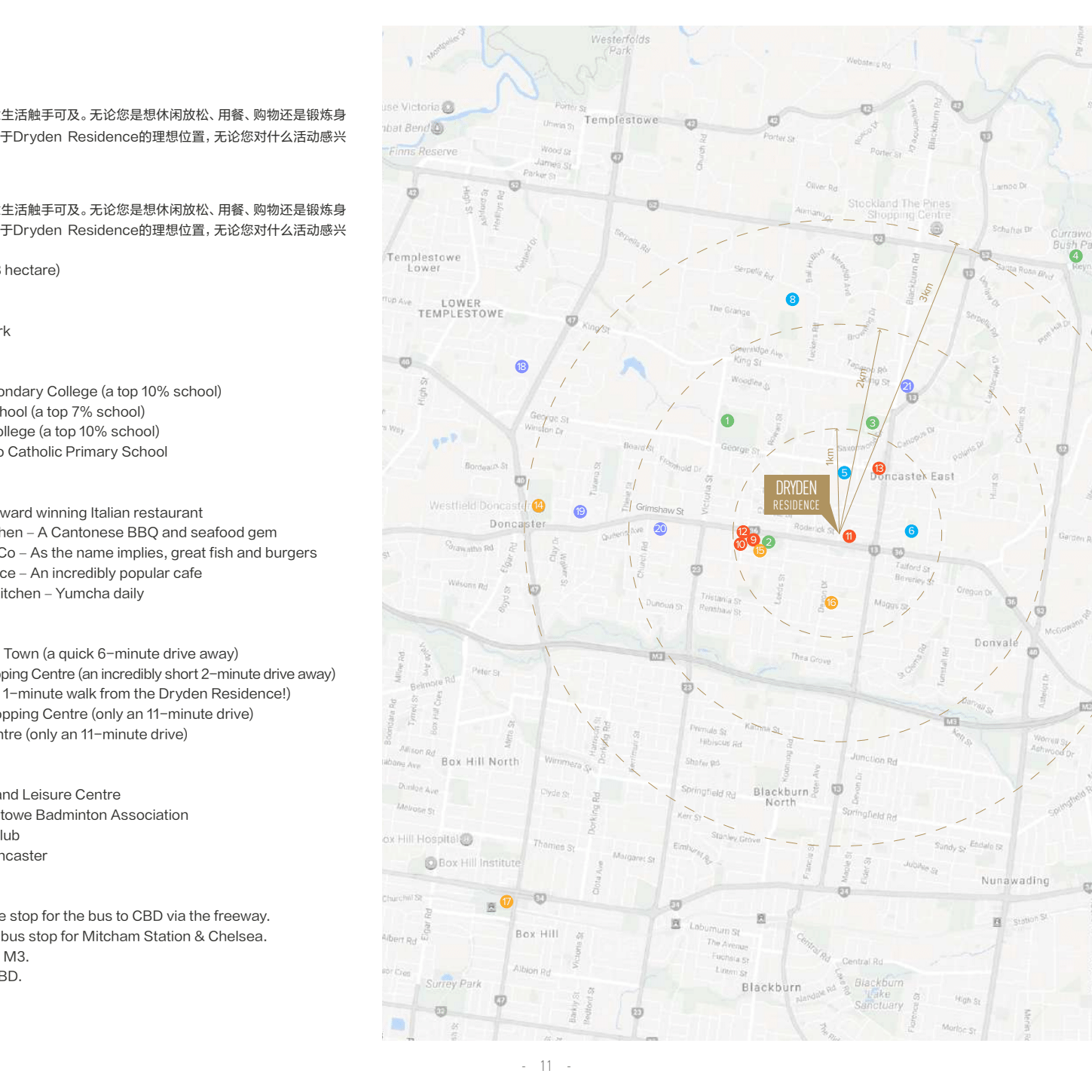Screen dimensions: 1092x1092
Task: Click the purple number 18 marker
Action: point(522,366)
